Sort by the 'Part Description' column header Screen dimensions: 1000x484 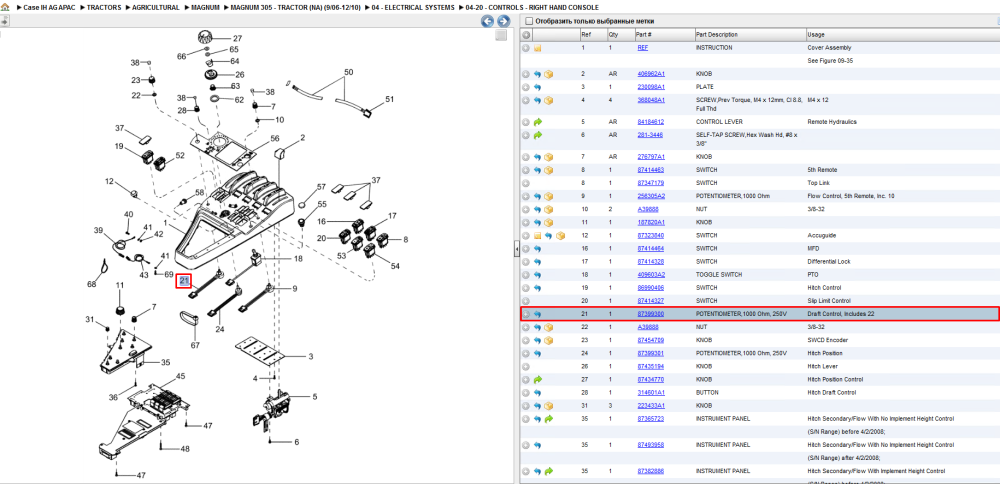749,34
